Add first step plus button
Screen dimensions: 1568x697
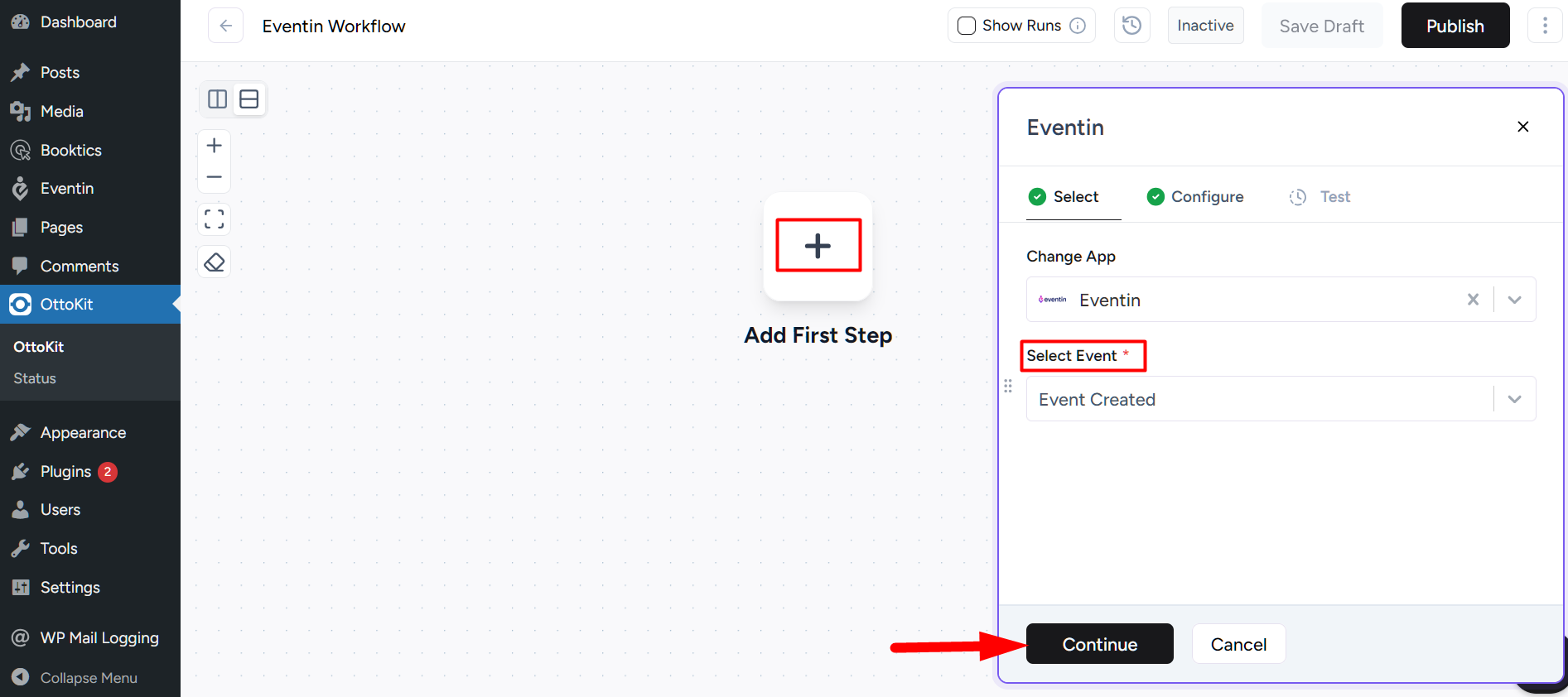(x=818, y=246)
